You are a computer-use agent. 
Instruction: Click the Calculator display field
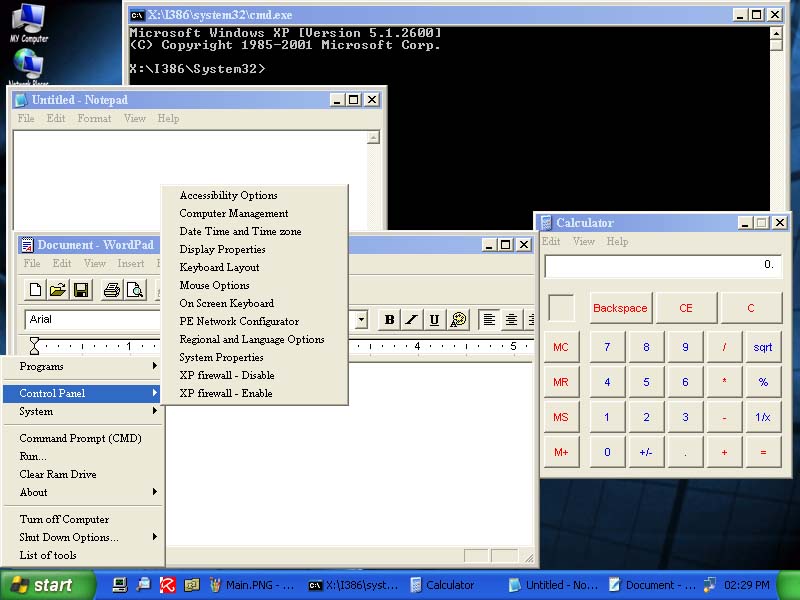click(x=662, y=266)
